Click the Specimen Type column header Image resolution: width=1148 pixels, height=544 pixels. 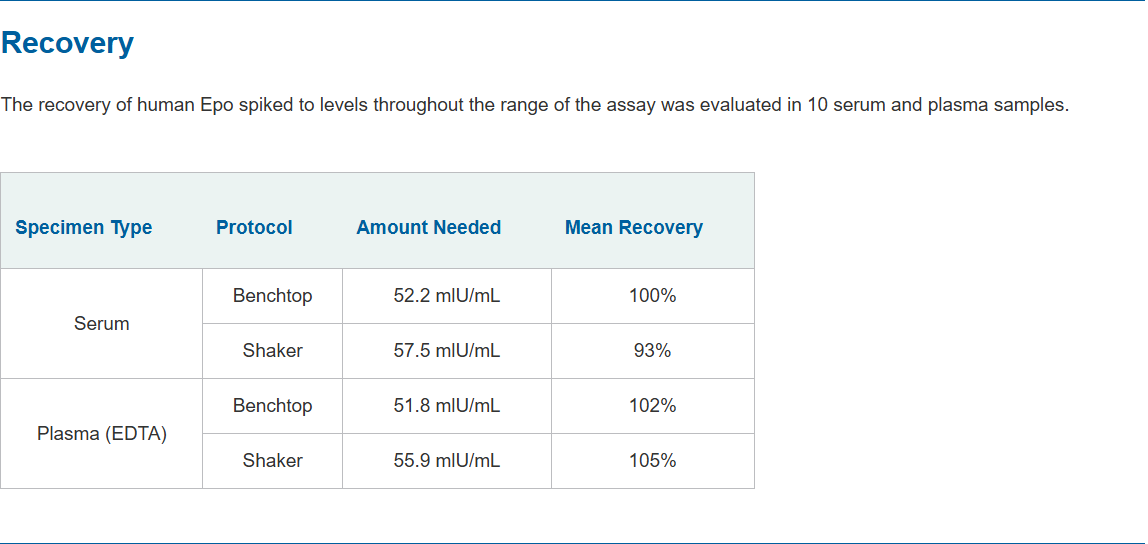[84, 228]
